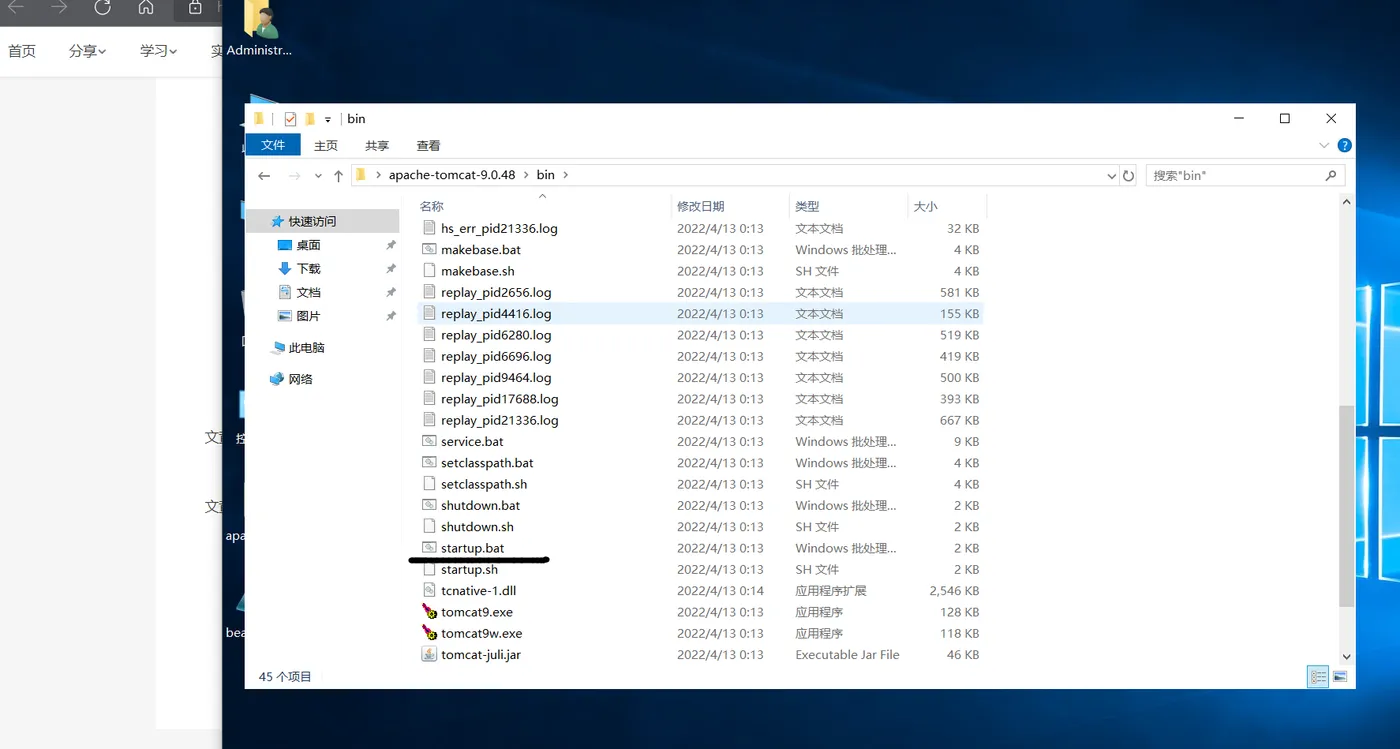This screenshot has width=1400, height=749.
Task: Click the makebase.bat file icon
Action: pos(429,249)
